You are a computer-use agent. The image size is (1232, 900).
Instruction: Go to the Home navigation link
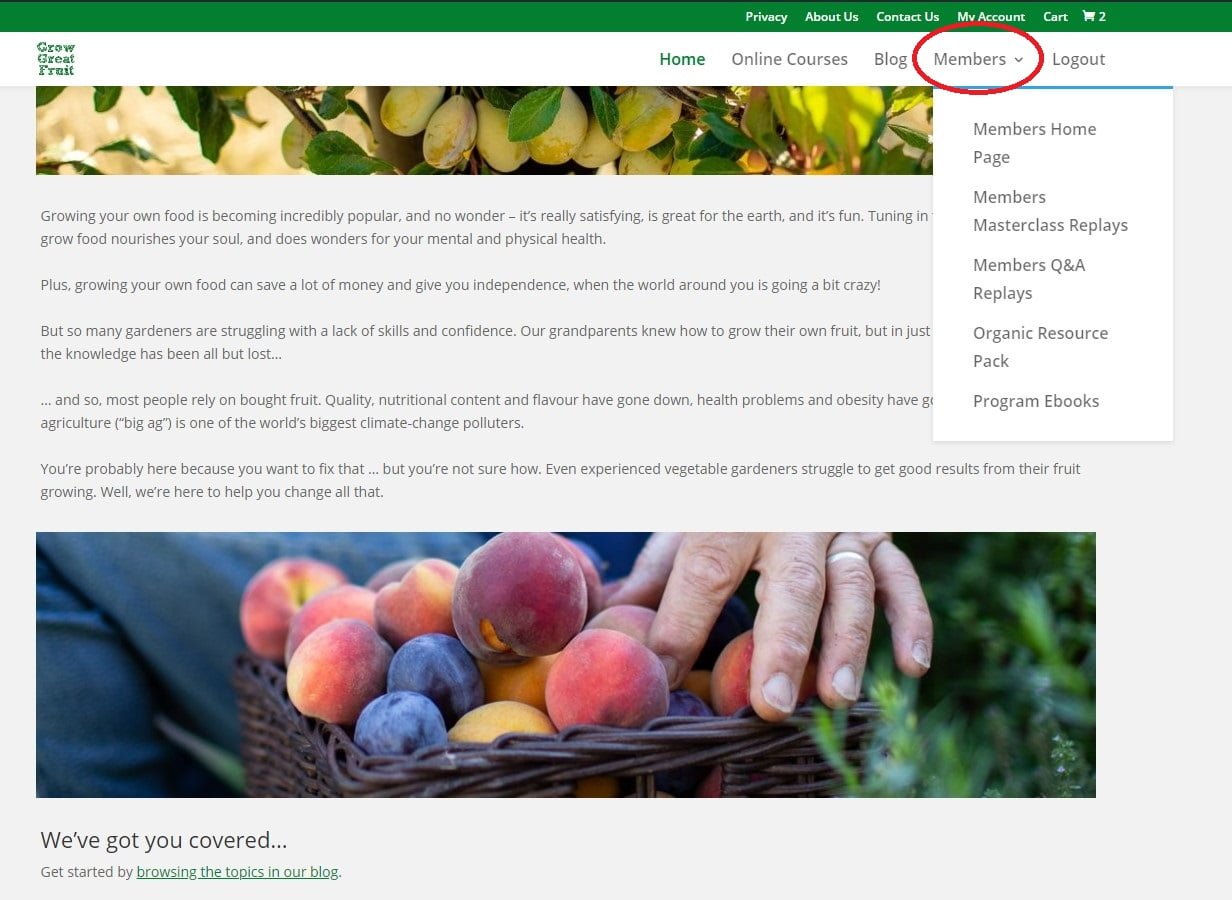click(682, 59)
